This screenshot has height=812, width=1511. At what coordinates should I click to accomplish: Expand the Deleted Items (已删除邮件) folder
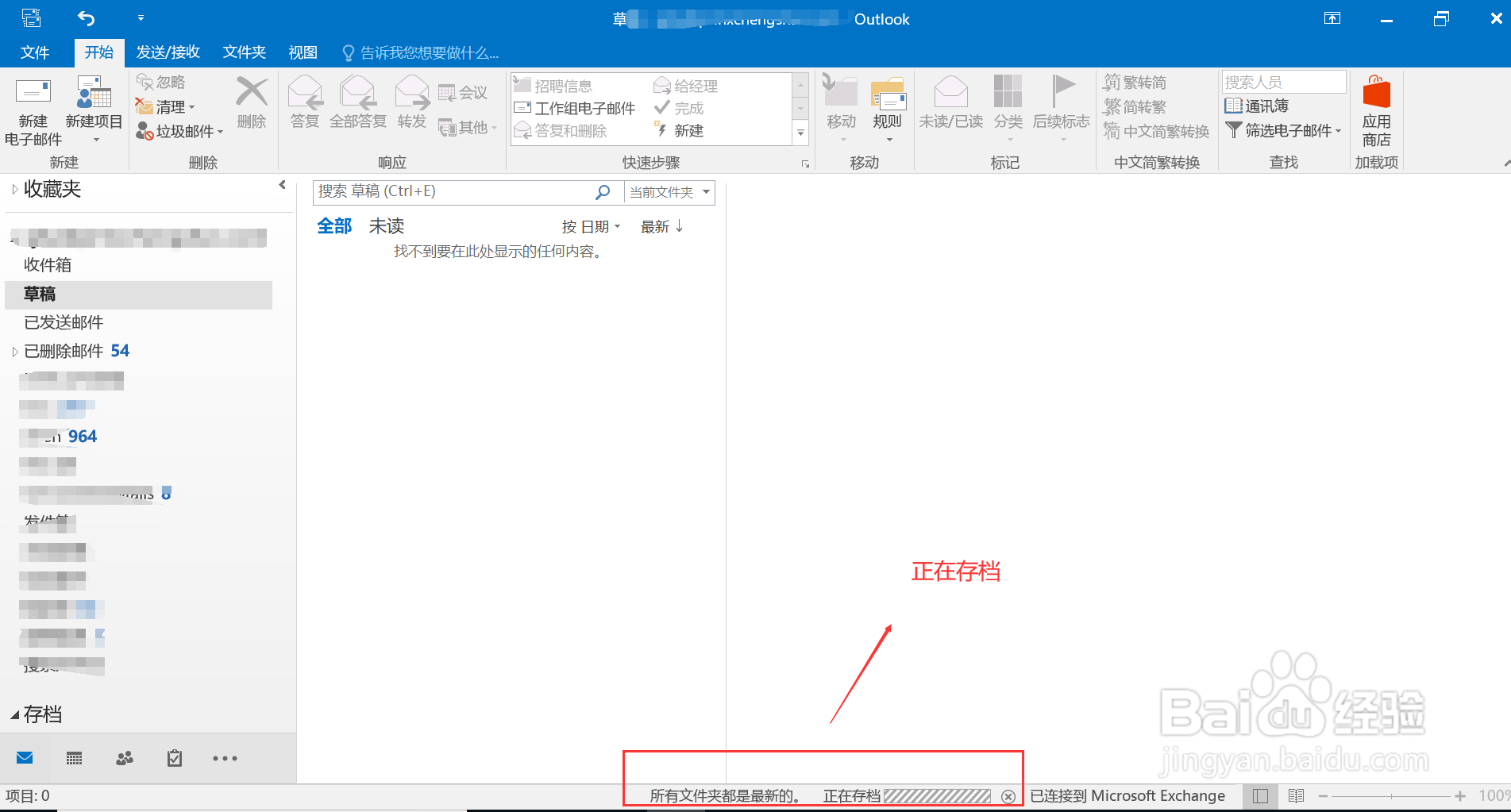pyautogui.click(x=15, y=351)
